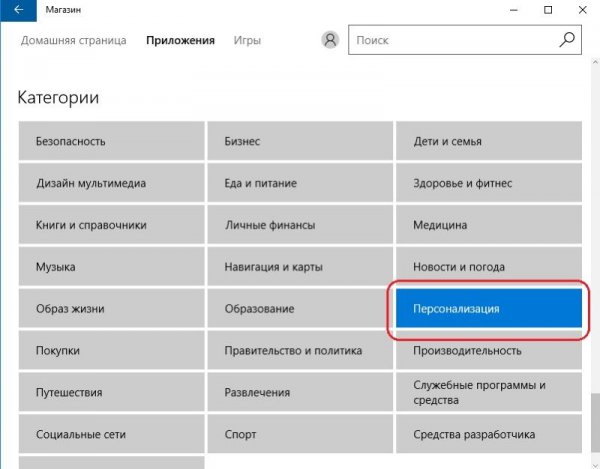
Task: Go to Домашняя страница tab
Action: 74,41
